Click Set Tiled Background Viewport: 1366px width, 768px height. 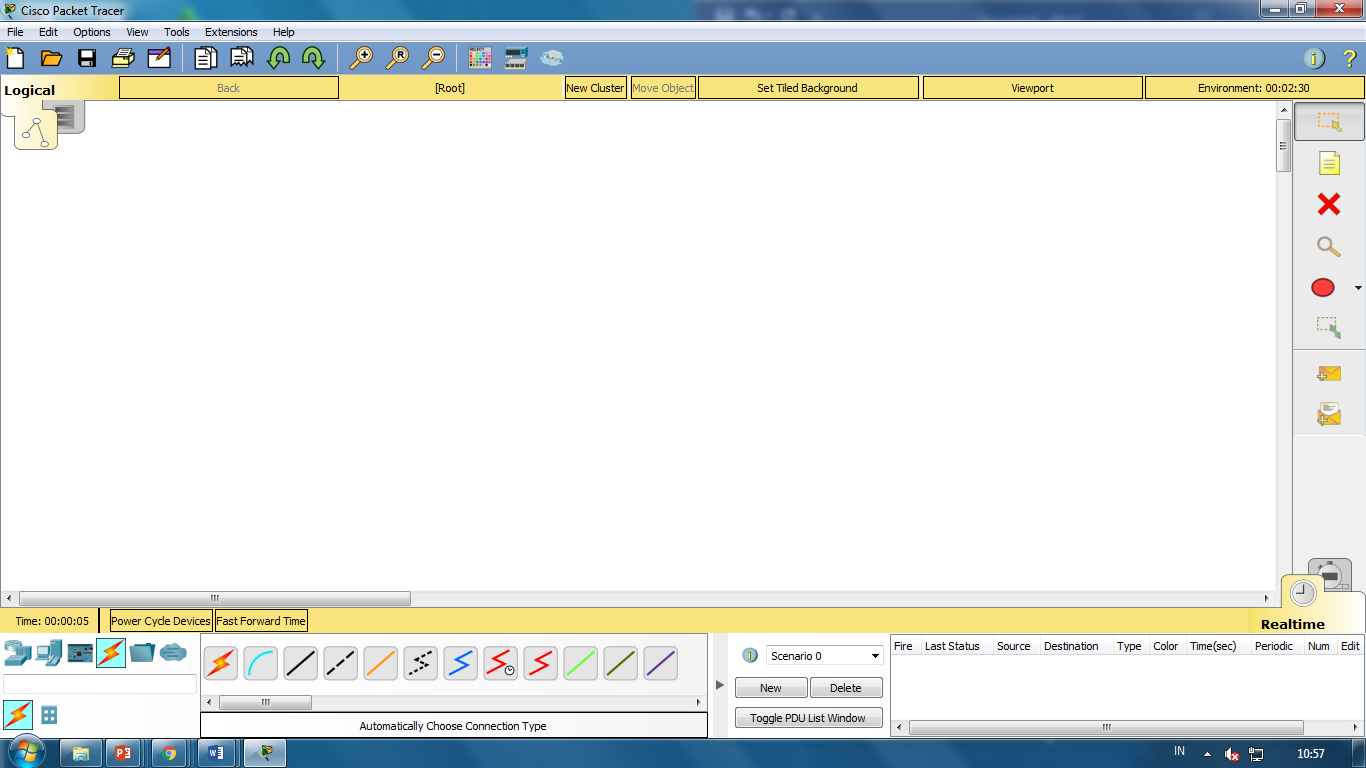click(808, 88)
